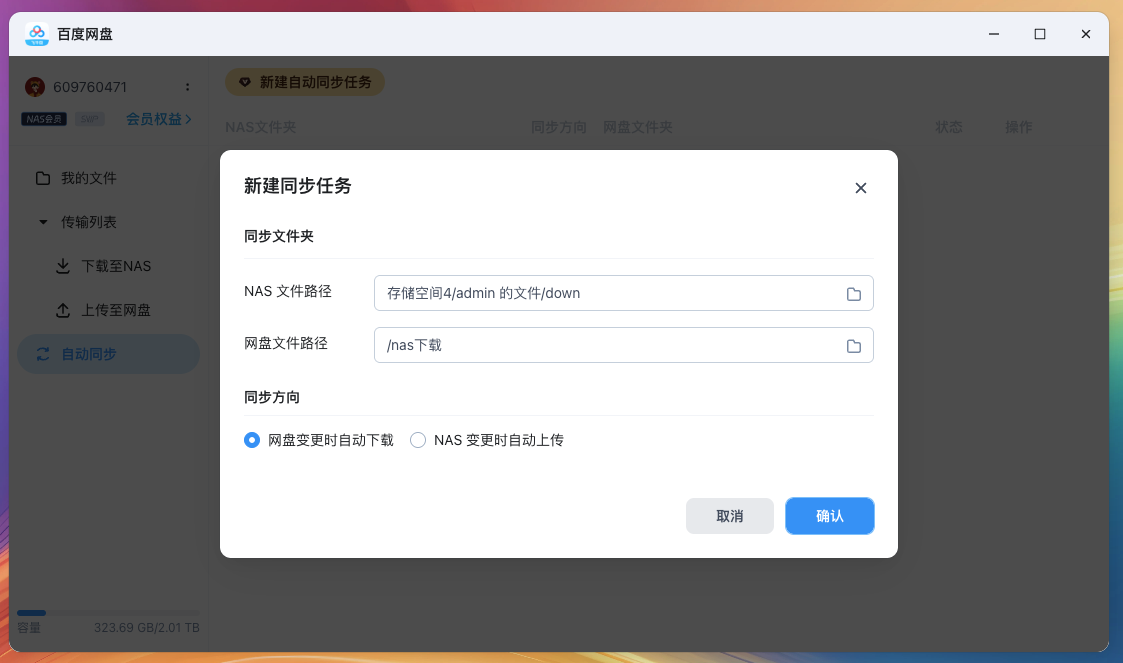Screen dimensions: 1123x663
Task: Click the NAS 文件路径 input field
Action: click(x=624, y=293)
